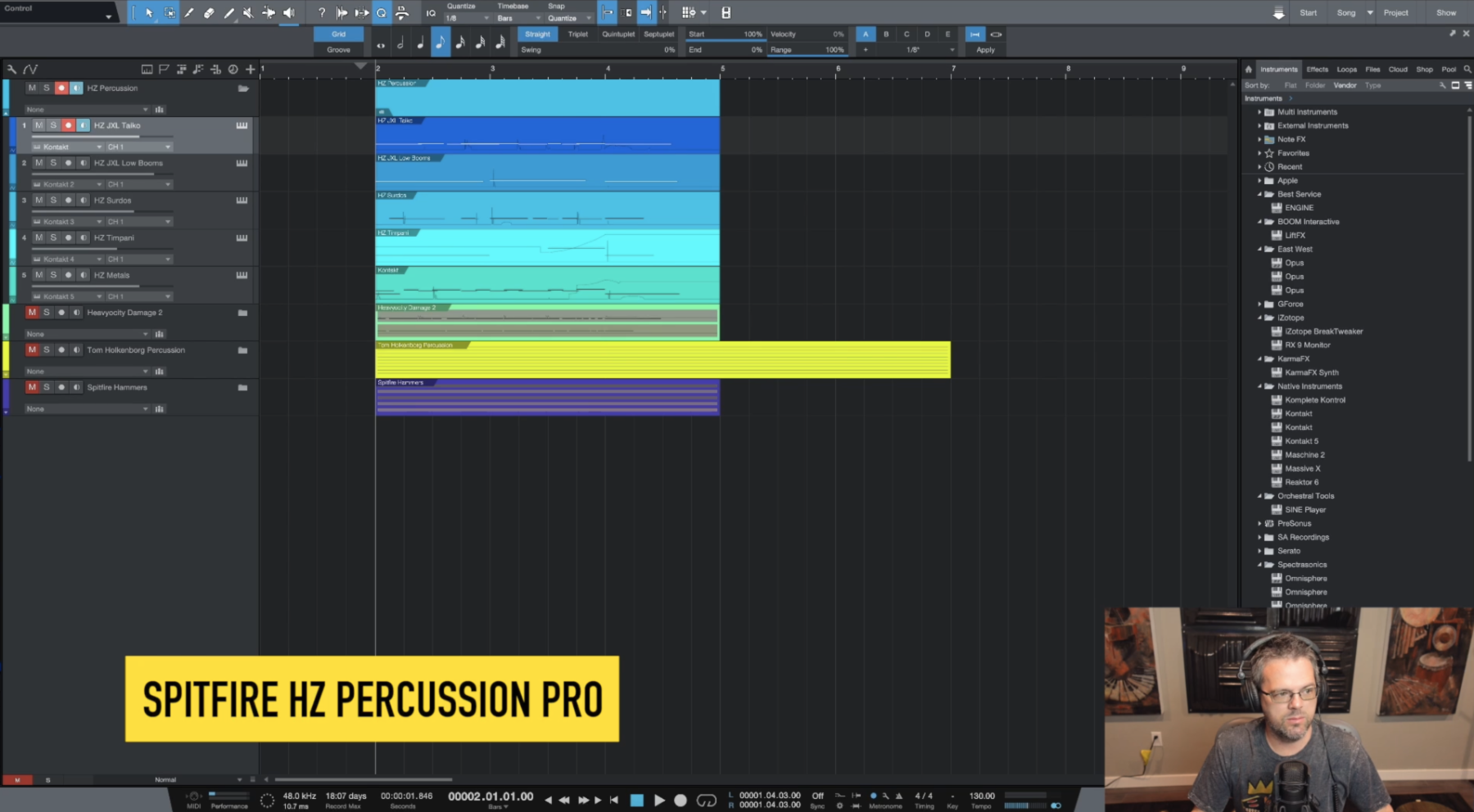
Task: Open the Cloud browser tab
Action: (1399, 70)
